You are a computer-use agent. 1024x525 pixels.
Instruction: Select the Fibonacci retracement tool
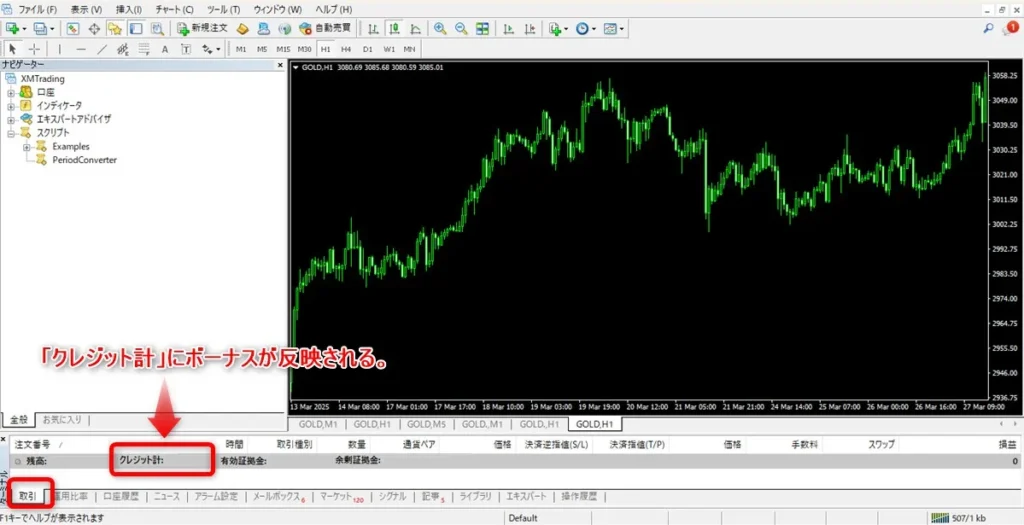point(144,49)
